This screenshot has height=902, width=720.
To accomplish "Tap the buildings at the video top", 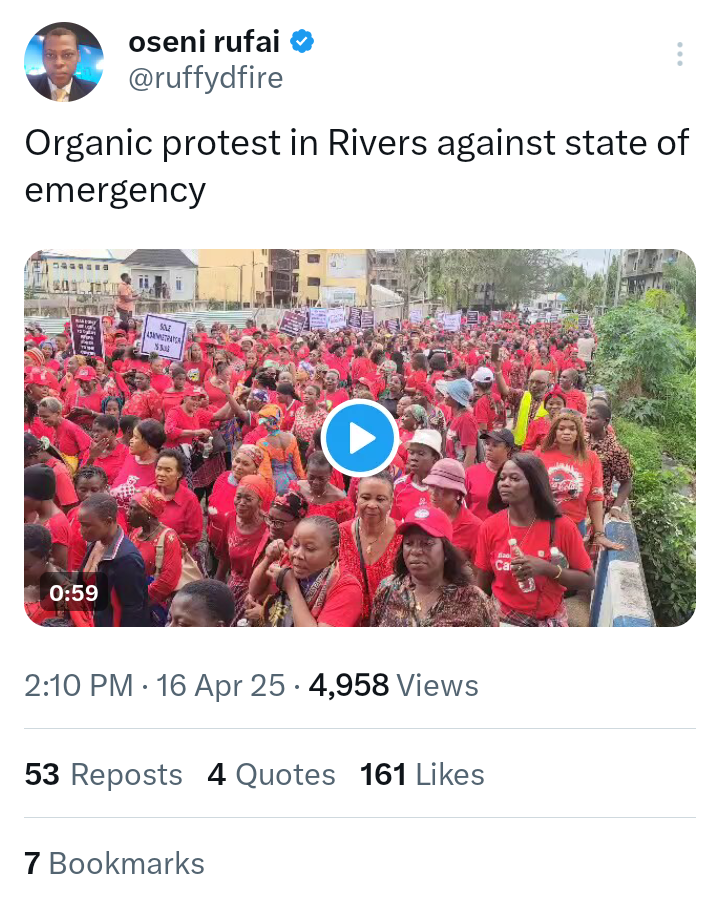I will (x=230, y=276).
